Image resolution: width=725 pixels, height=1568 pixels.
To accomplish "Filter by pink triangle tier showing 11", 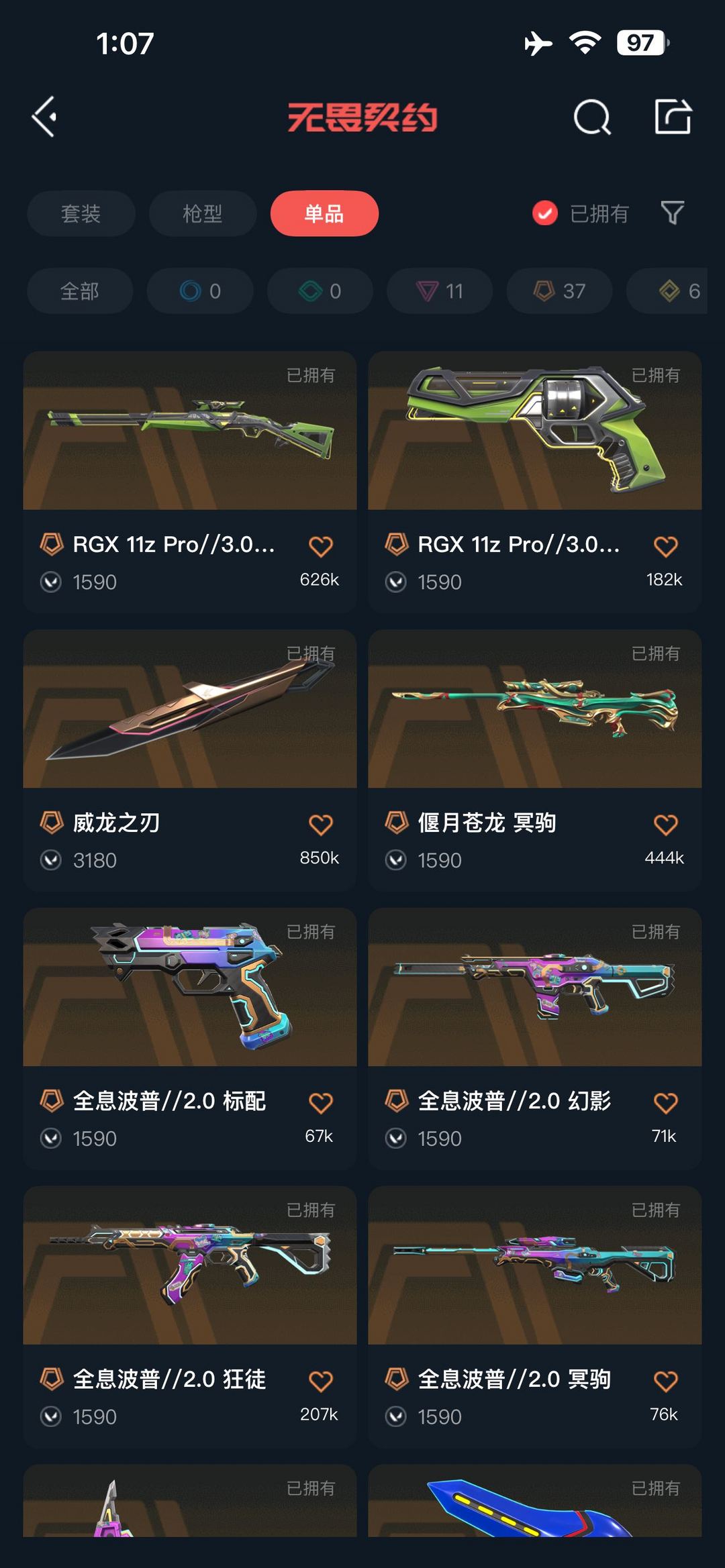I will tap(440, 291).
